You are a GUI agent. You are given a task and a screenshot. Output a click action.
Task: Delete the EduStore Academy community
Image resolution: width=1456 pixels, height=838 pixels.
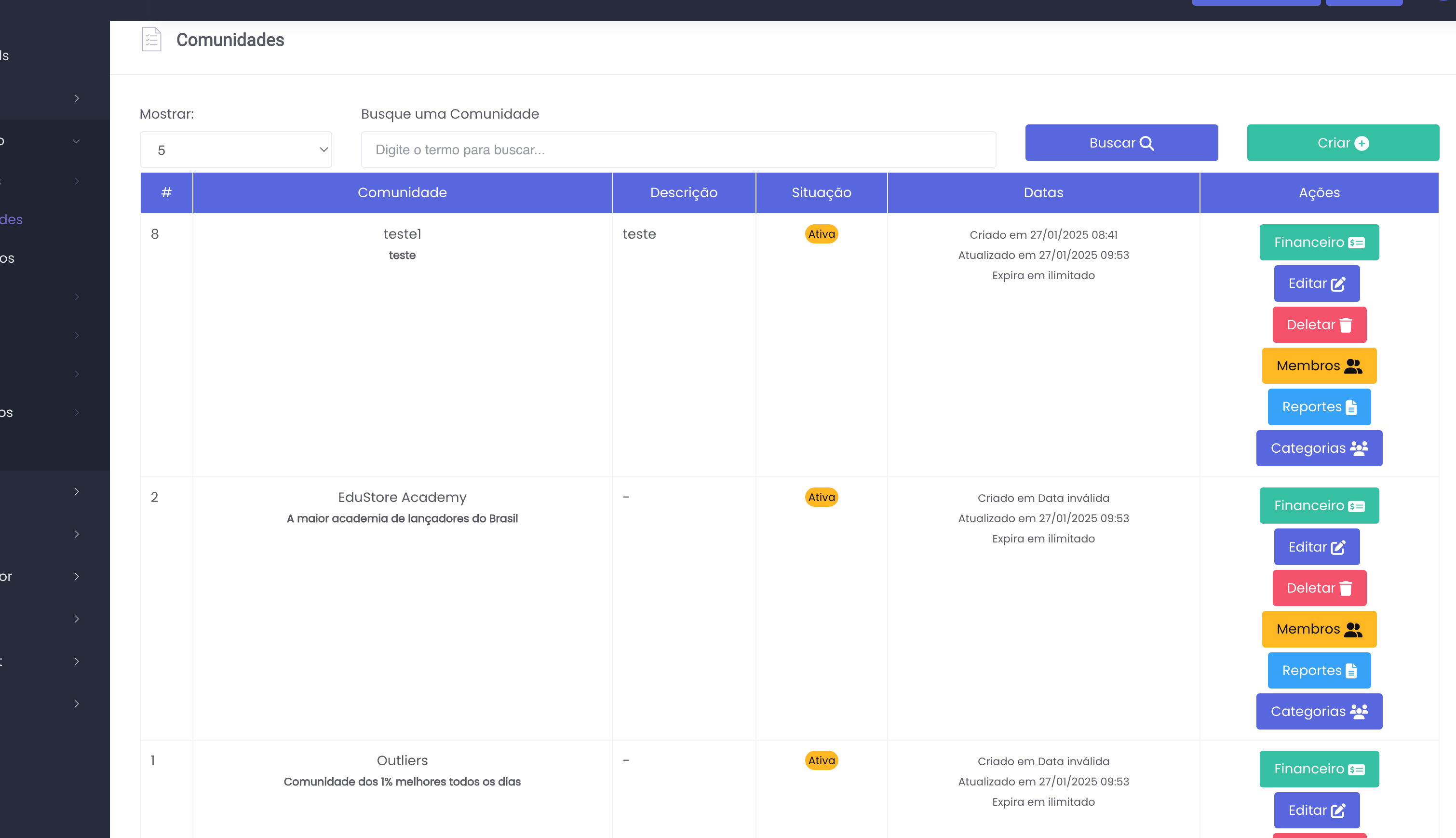coord(1319,588)
